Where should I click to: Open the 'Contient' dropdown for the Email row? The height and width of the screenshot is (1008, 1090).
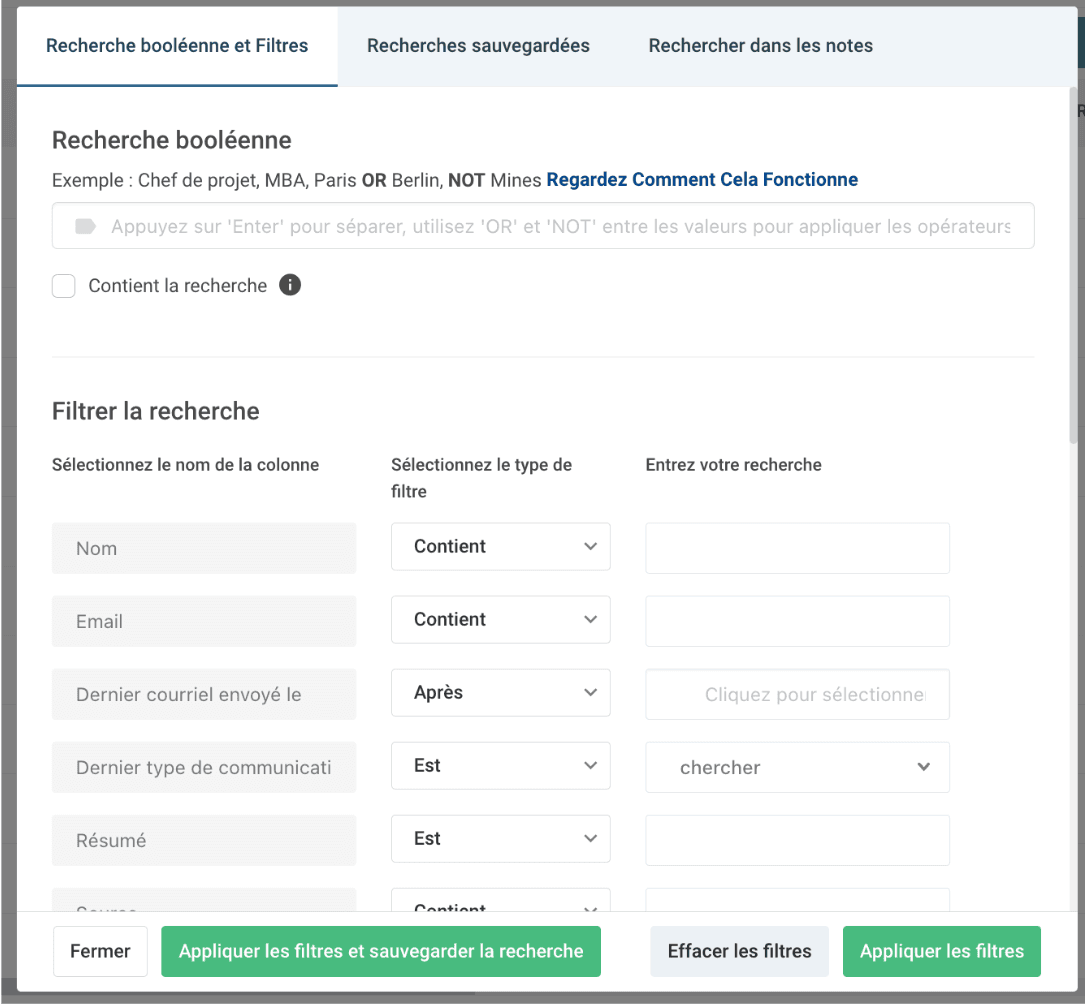[x=500, y=619]
